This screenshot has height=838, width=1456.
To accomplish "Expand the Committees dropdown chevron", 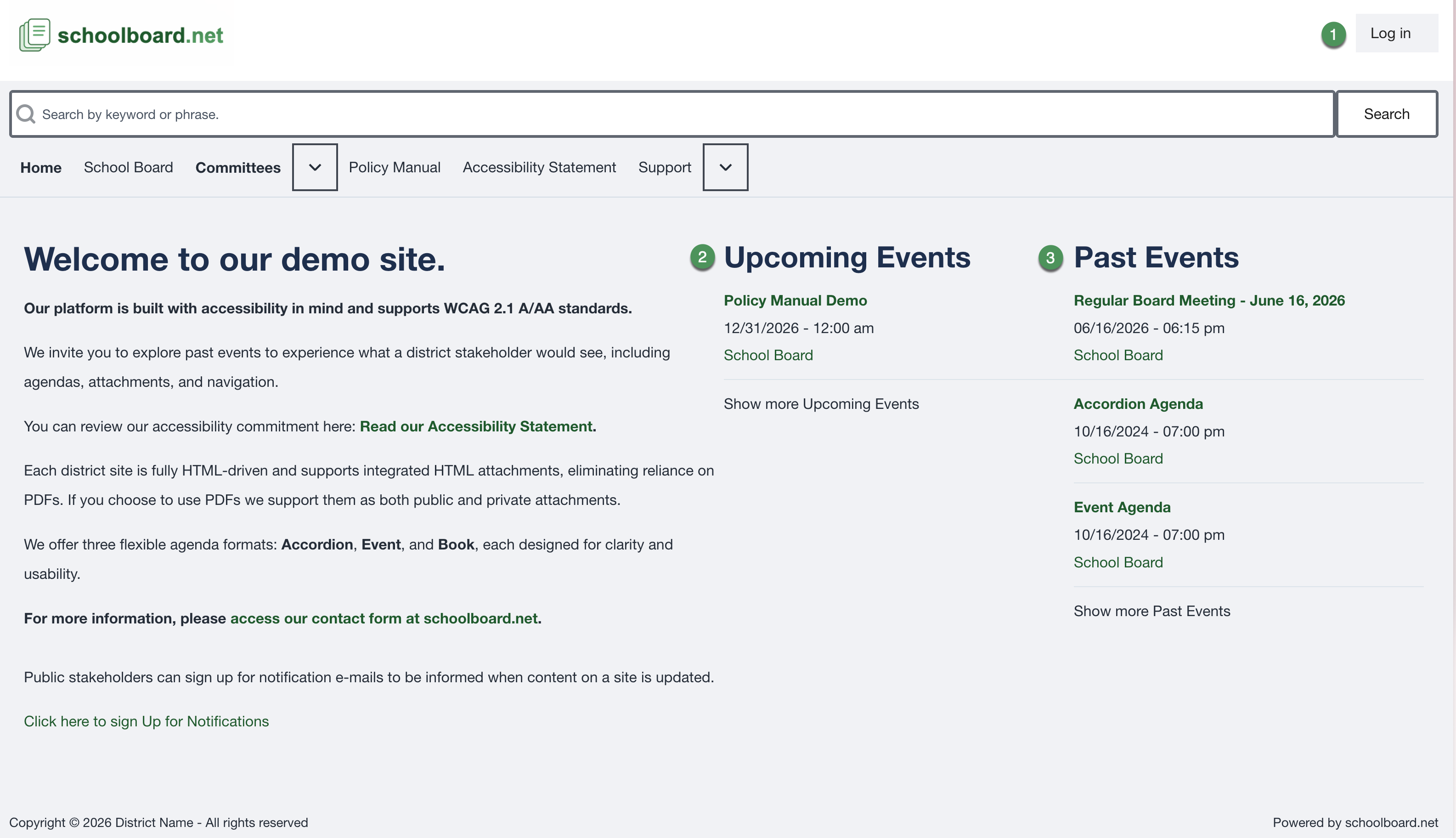I will 315,168.
